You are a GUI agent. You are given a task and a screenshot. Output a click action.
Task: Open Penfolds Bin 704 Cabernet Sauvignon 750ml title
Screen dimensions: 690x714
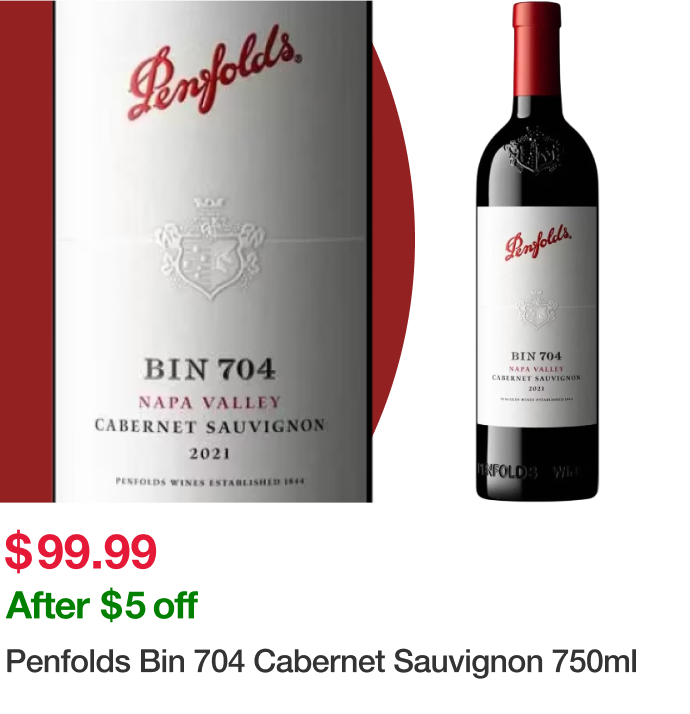click(321, 661)
